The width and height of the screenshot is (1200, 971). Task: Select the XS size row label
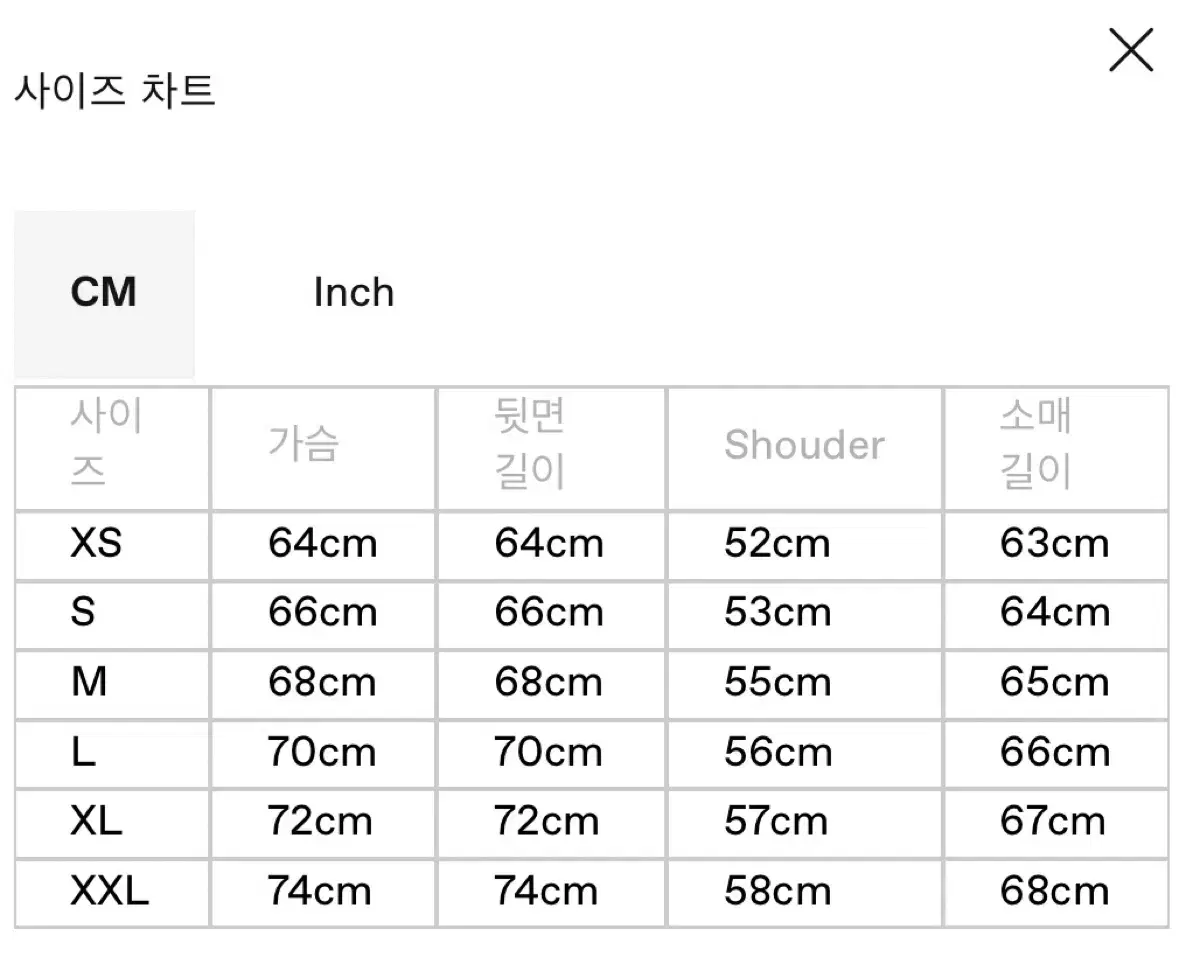[96, 544]
